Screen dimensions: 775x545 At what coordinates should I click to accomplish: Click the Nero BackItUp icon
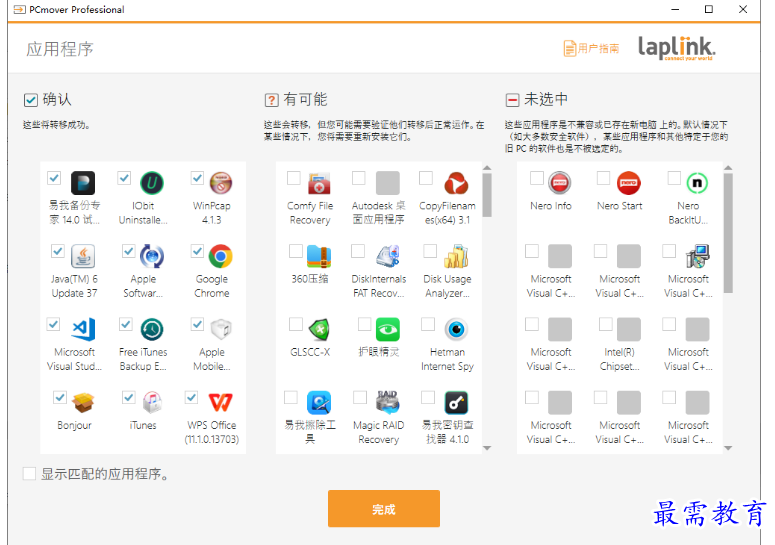coord(697,183)
